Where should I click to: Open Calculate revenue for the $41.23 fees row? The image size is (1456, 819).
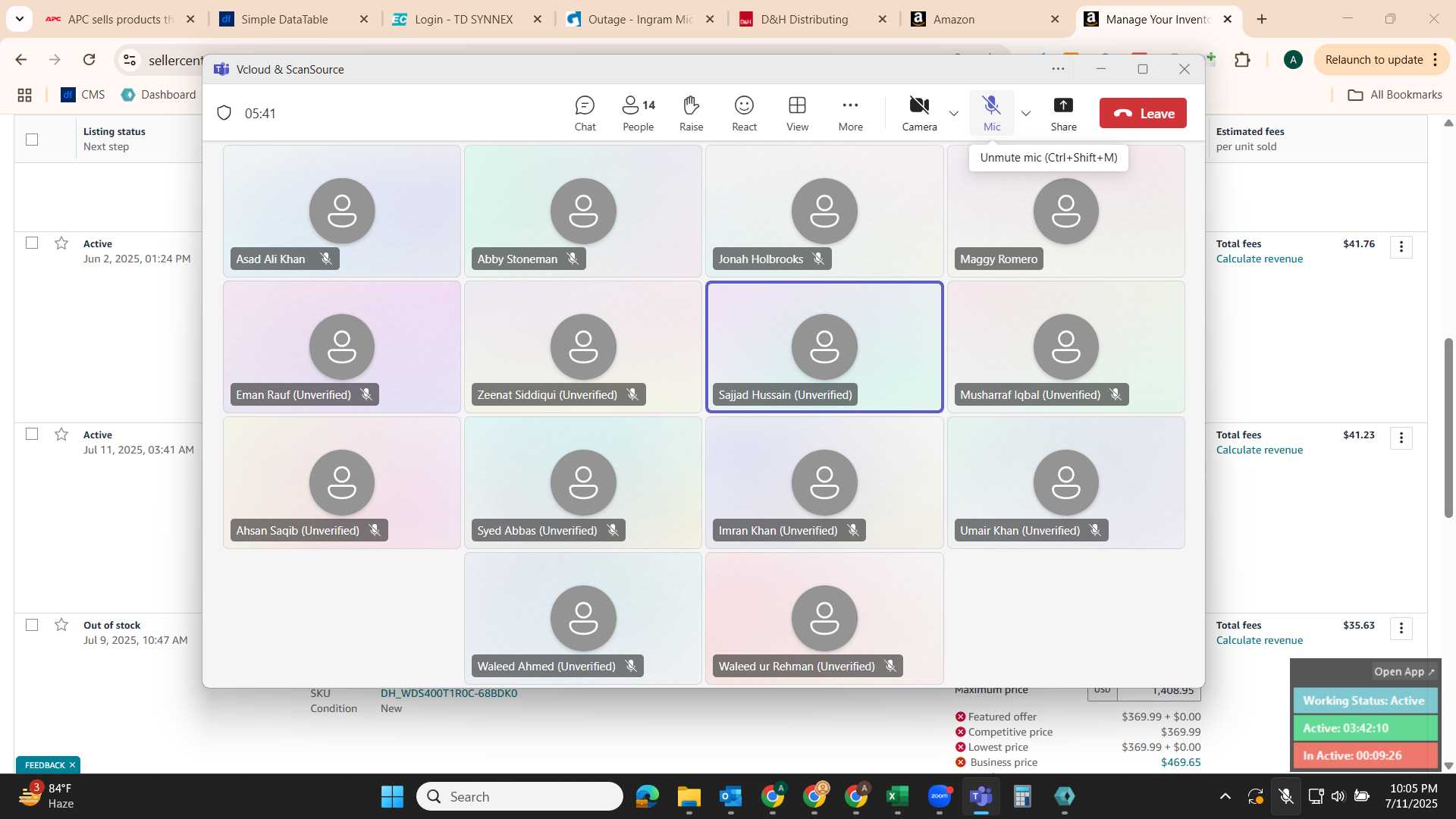1259,450
